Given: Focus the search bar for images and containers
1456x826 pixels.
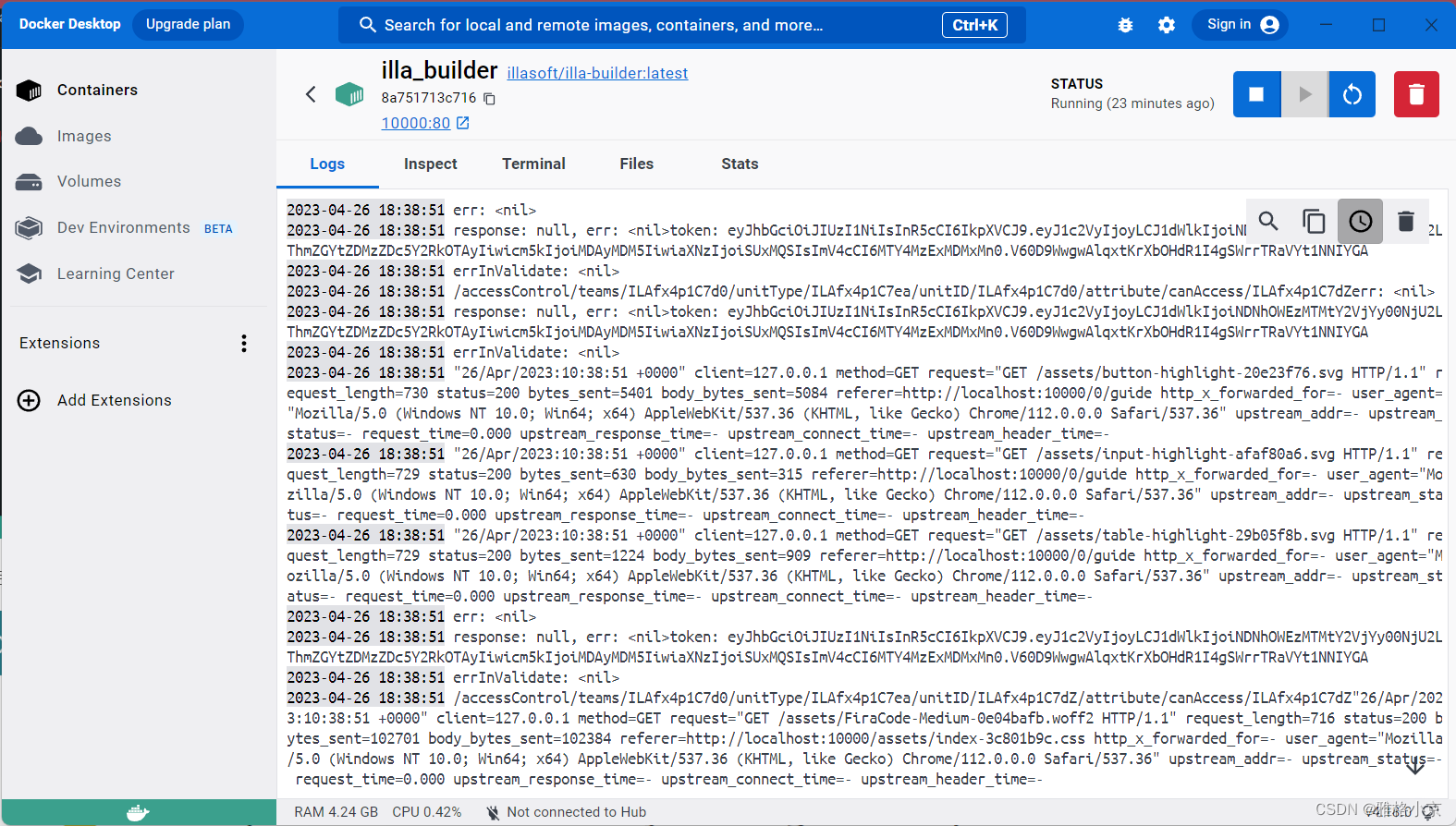Looking at the screenshot, I should point(682,25).
